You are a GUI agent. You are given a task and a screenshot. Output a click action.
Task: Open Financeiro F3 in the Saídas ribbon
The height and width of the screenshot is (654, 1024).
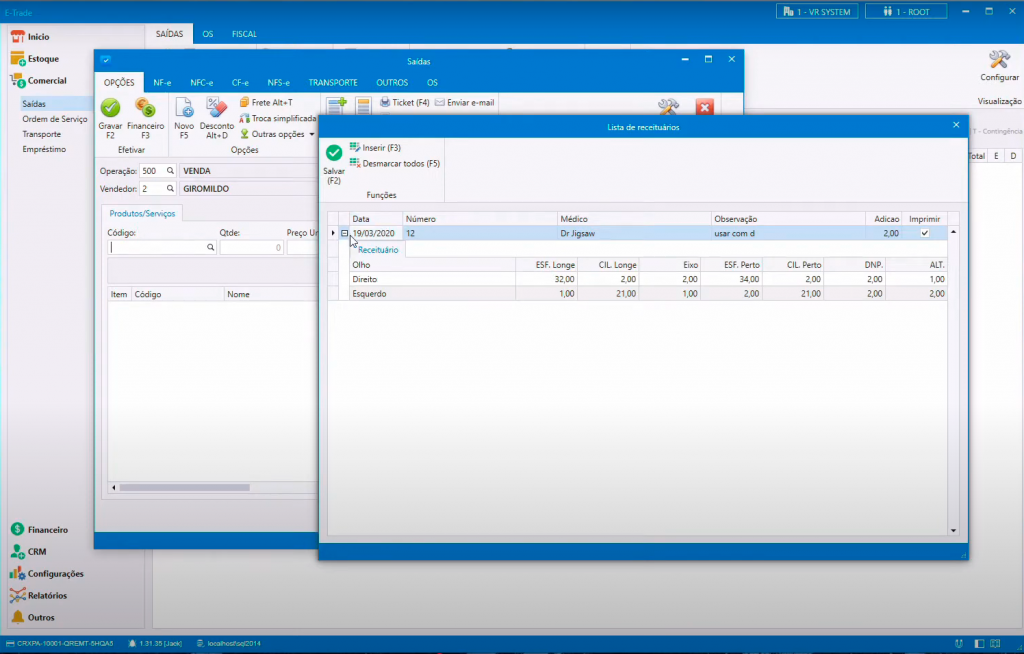pos(145,108)
